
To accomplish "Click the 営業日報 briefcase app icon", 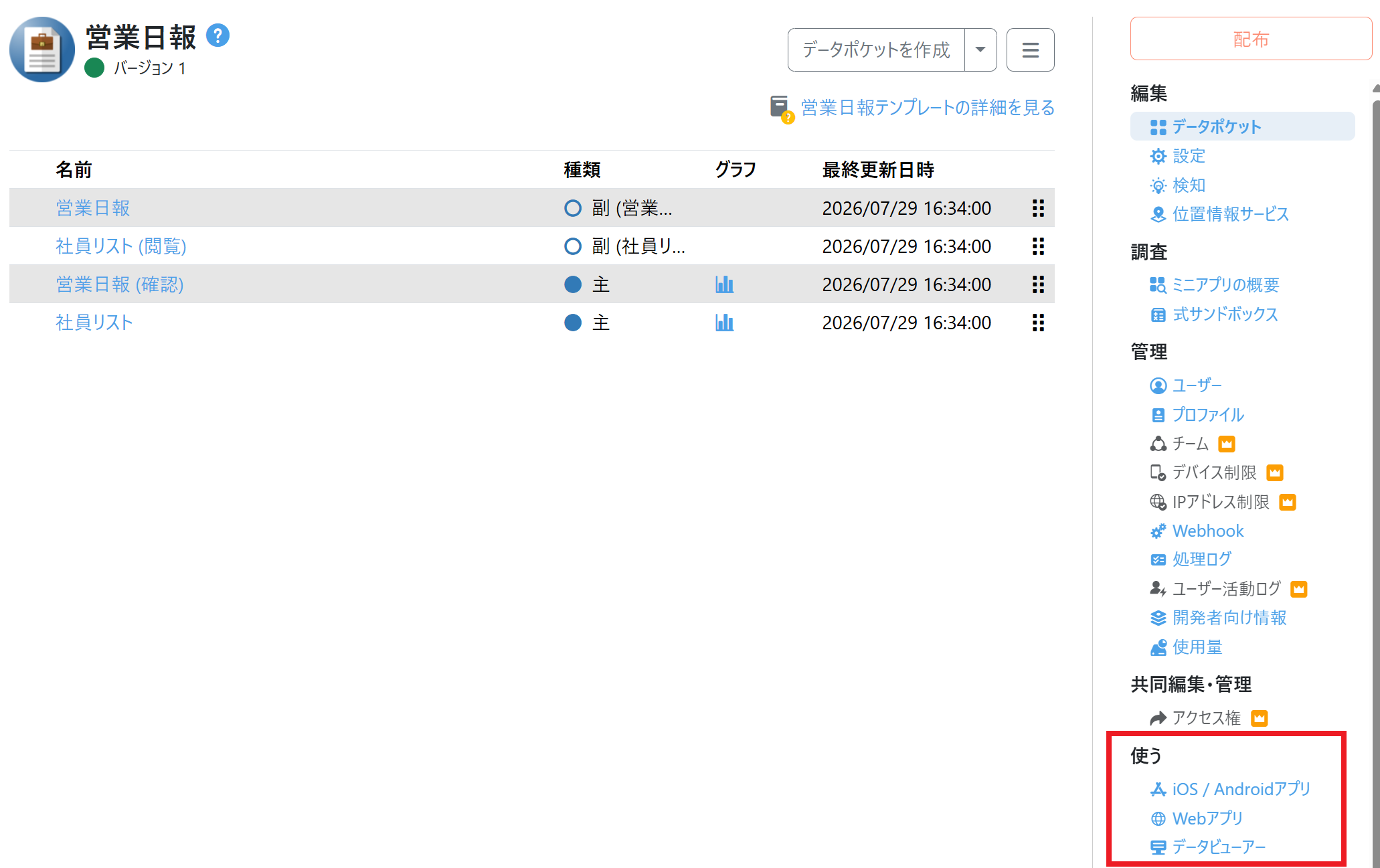I will [x=42, y=50].
